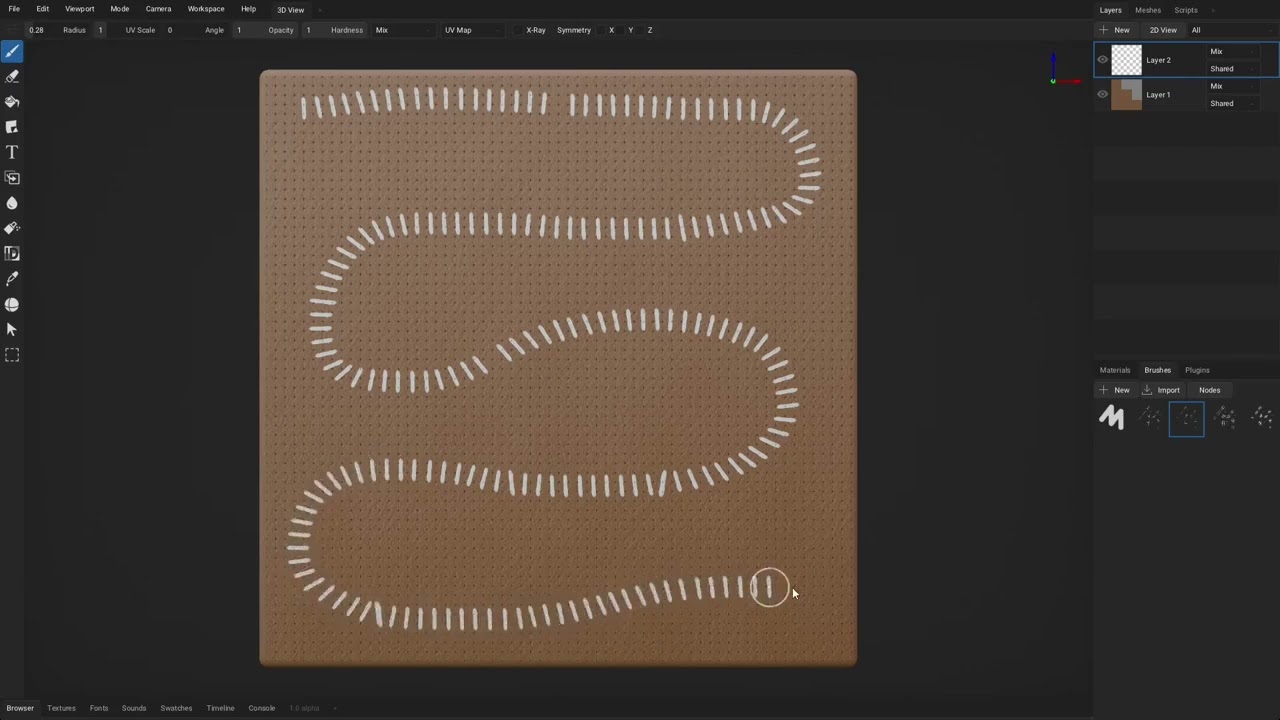Click the Nodes button
The image size is (1280, 720).
[x=1210, y=390]
